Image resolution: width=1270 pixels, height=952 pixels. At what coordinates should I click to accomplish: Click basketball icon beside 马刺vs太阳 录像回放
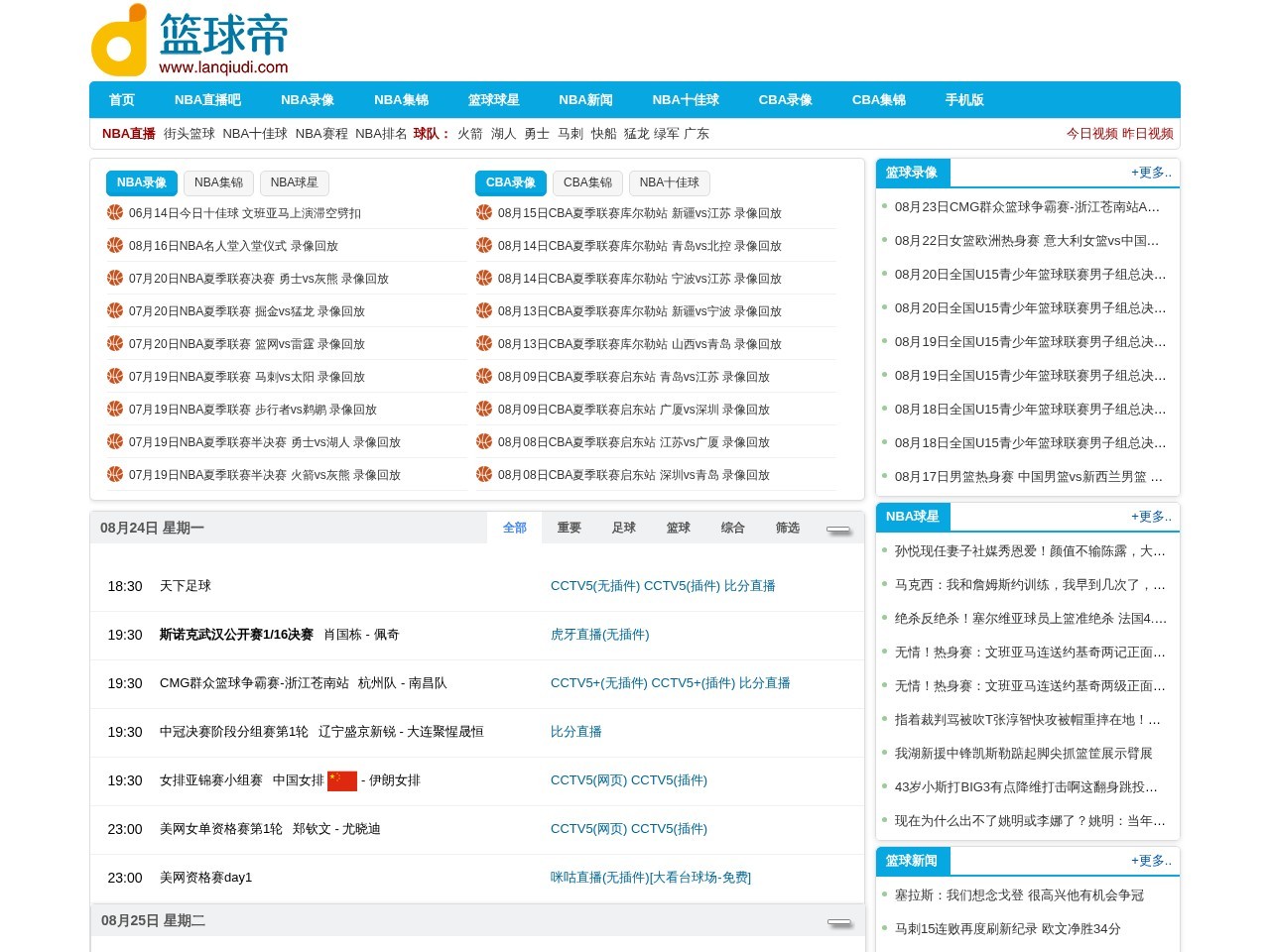click(x=115, y=376)
